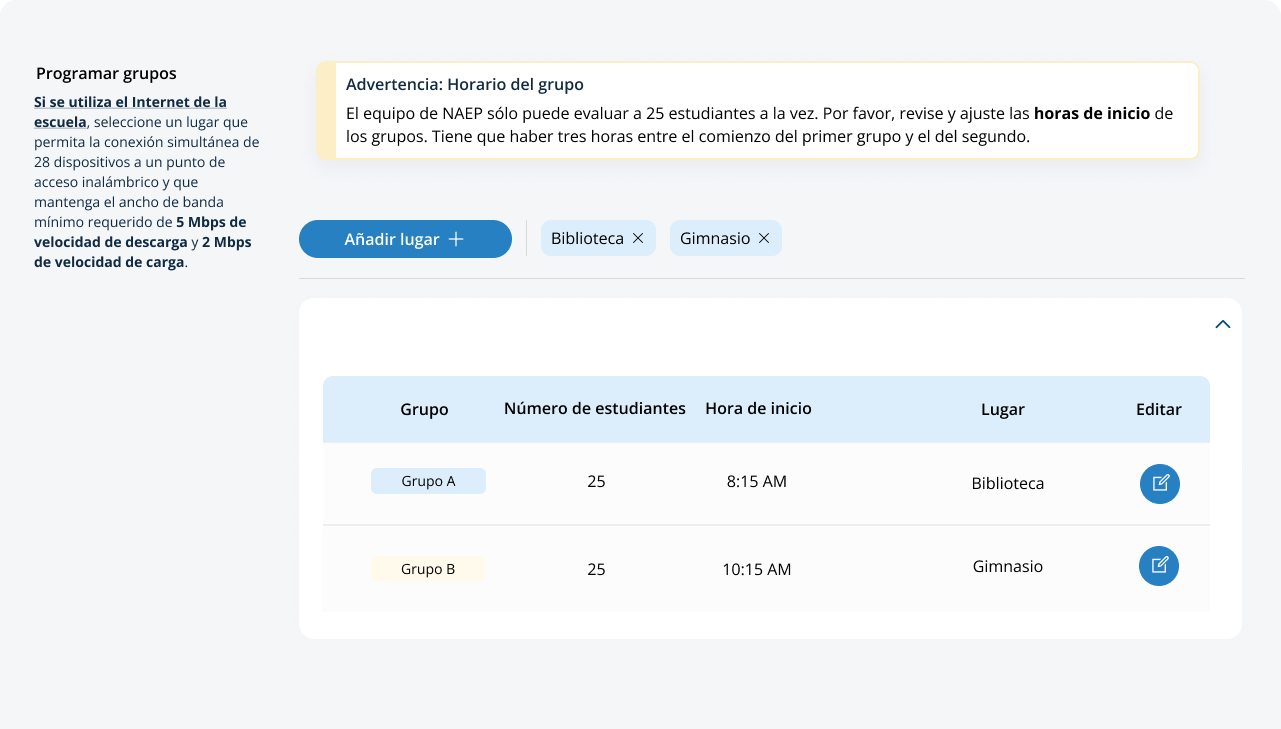Select the Biblioteca location chip label
The width and height of the screenshot is (1281, 729).
click(587, 239)
